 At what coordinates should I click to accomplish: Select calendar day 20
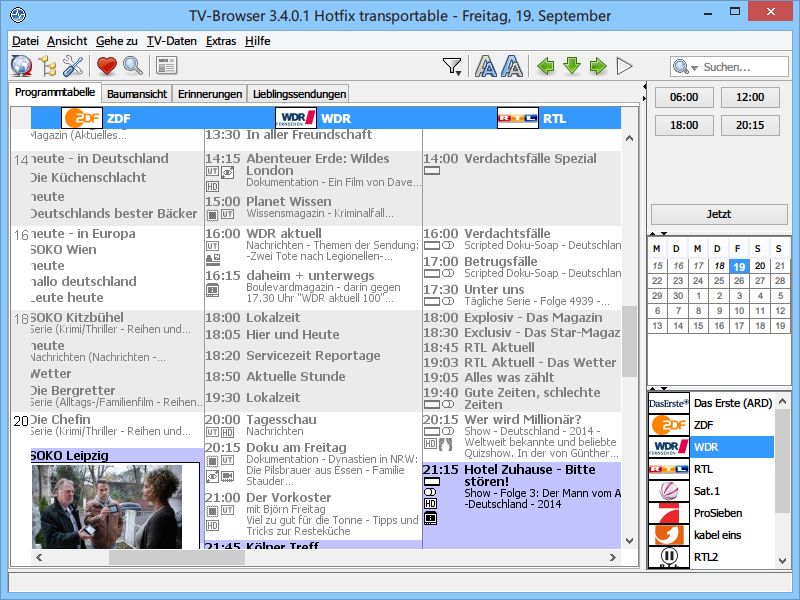coord(760,266)
